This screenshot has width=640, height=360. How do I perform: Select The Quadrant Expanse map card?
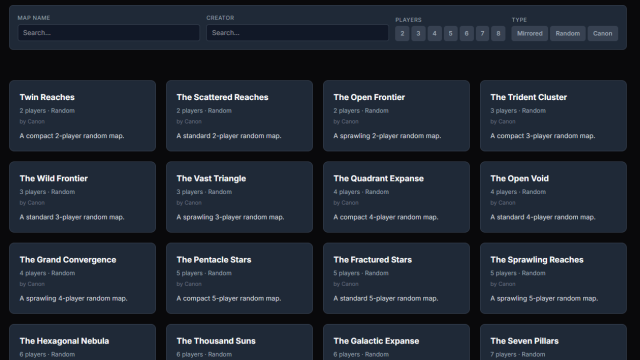(396, 197)
